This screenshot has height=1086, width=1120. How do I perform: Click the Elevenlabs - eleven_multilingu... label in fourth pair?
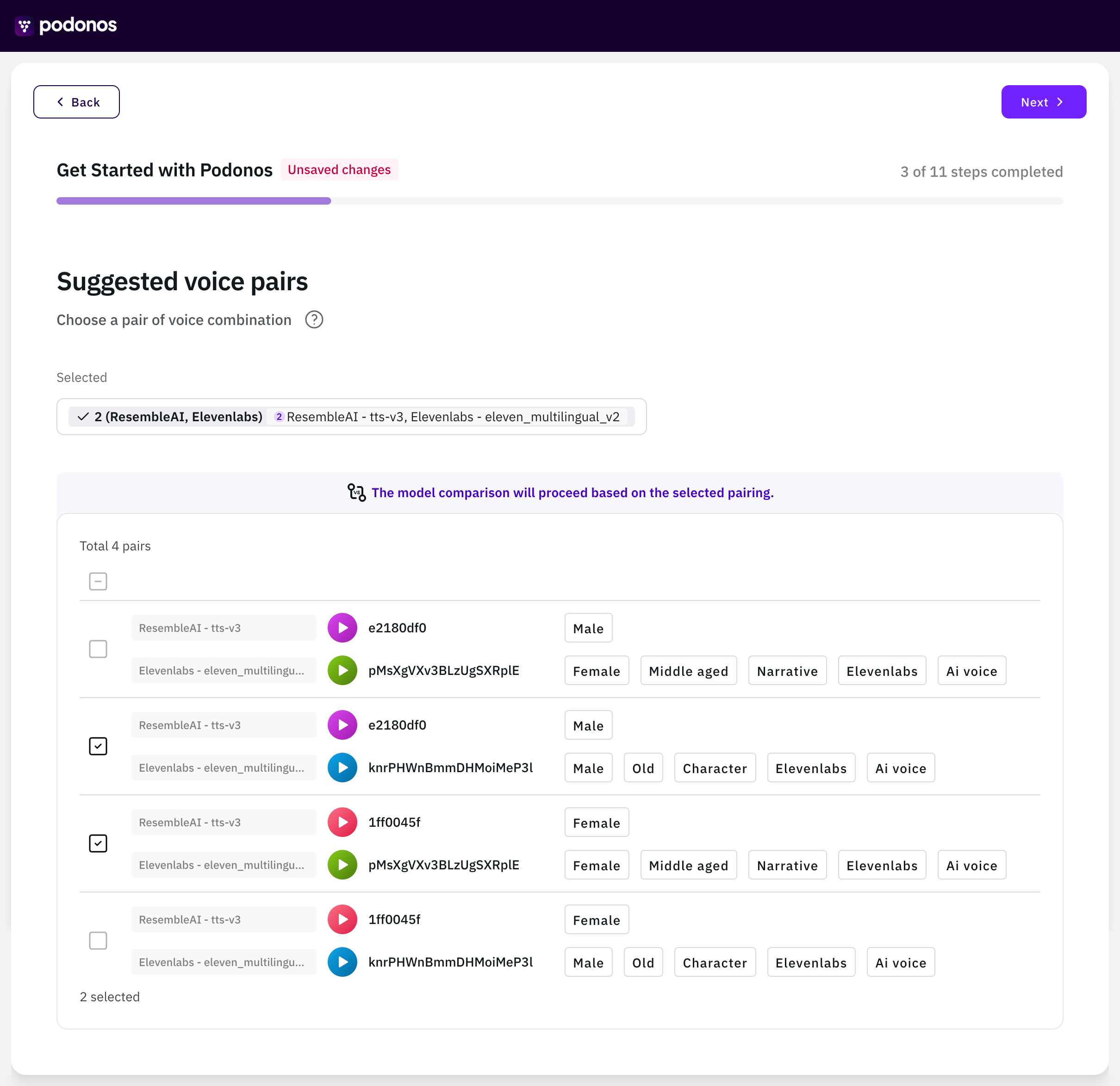(224, 962)
